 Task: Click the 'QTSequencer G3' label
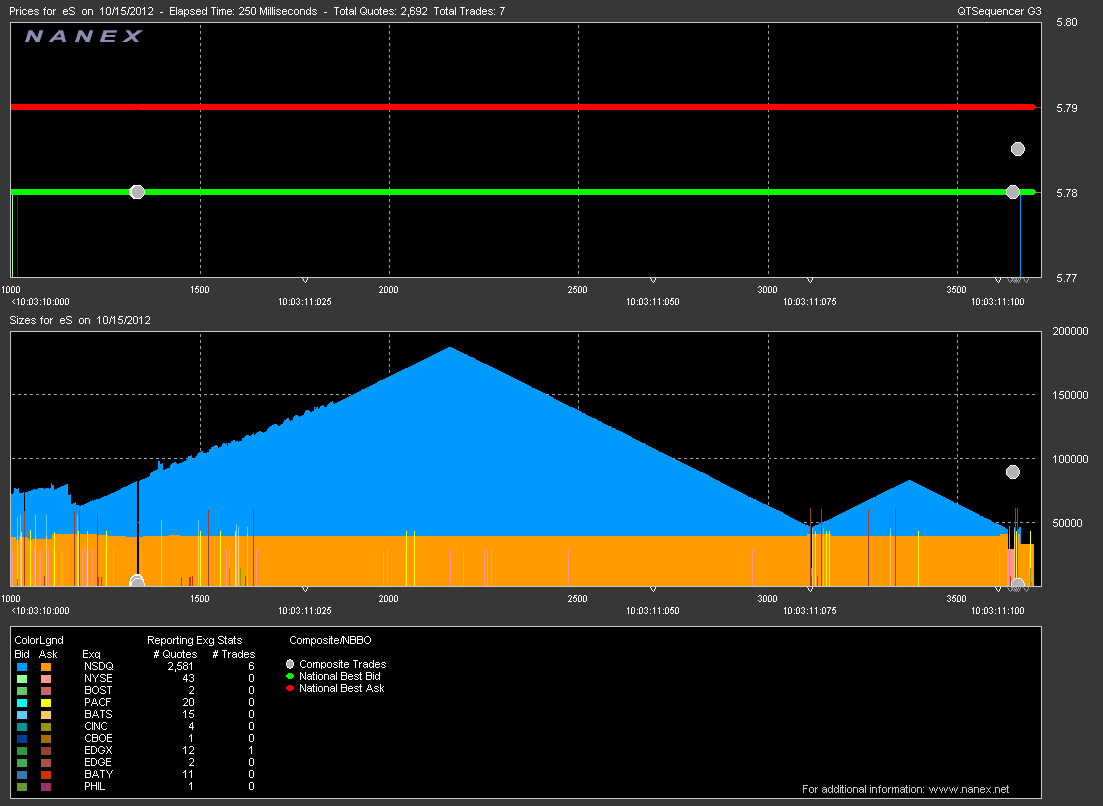pyautogui.click(x=999, y=11)
